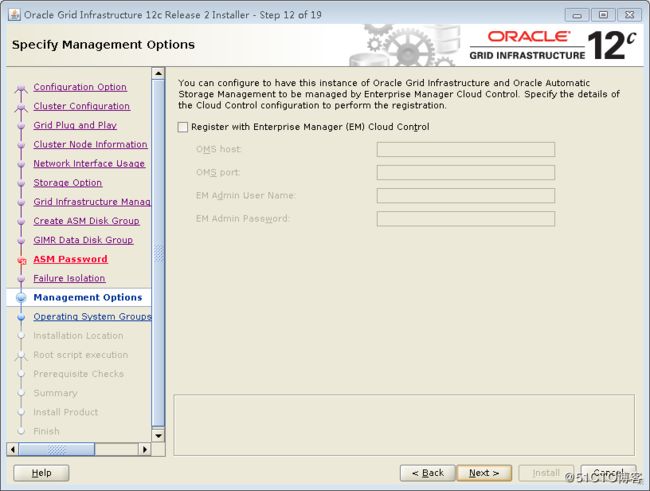Viewport: 650px width, 491px height.
Task: Return to ASM Password step
Action: click(70, 259)
